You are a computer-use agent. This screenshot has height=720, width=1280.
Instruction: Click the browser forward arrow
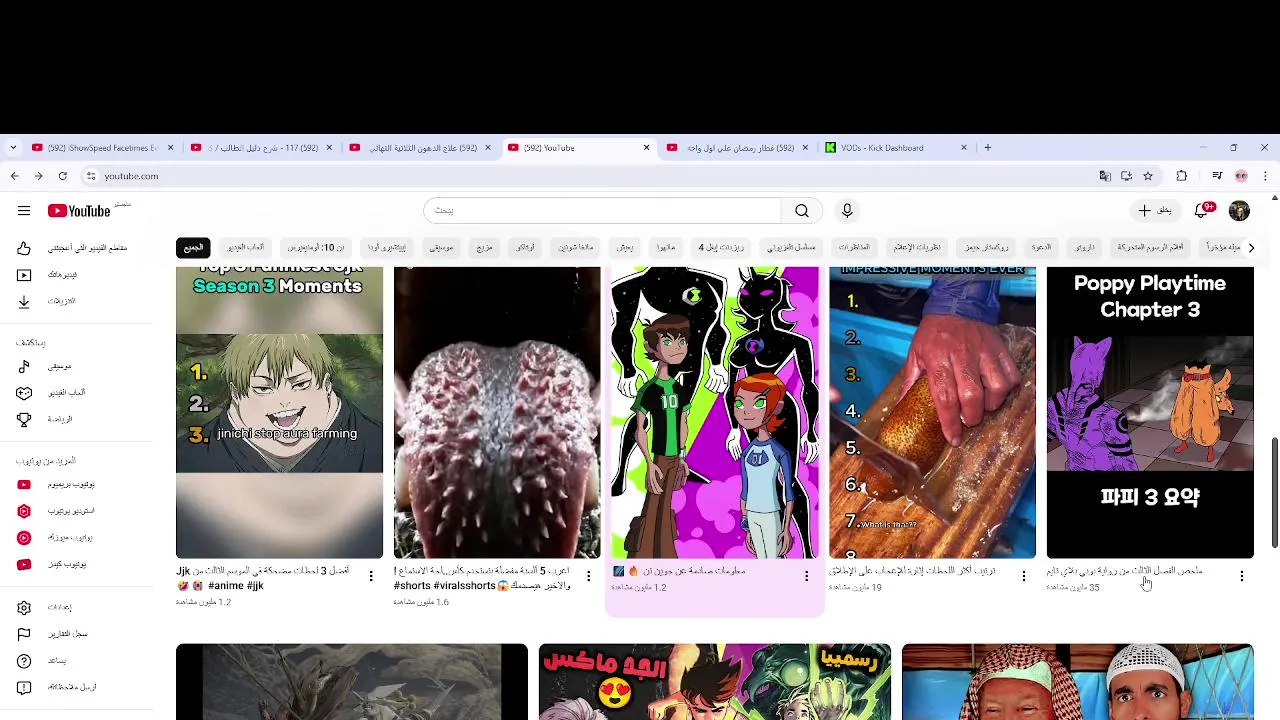click(38, 176)
